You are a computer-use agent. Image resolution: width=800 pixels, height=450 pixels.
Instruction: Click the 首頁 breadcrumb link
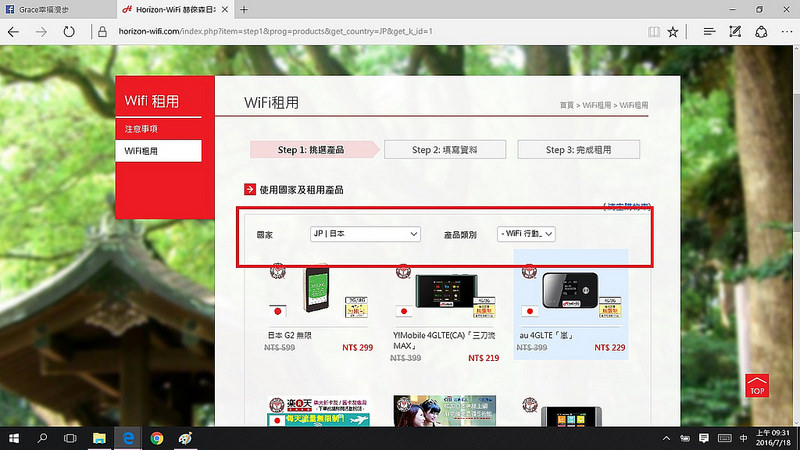[567, 105]
